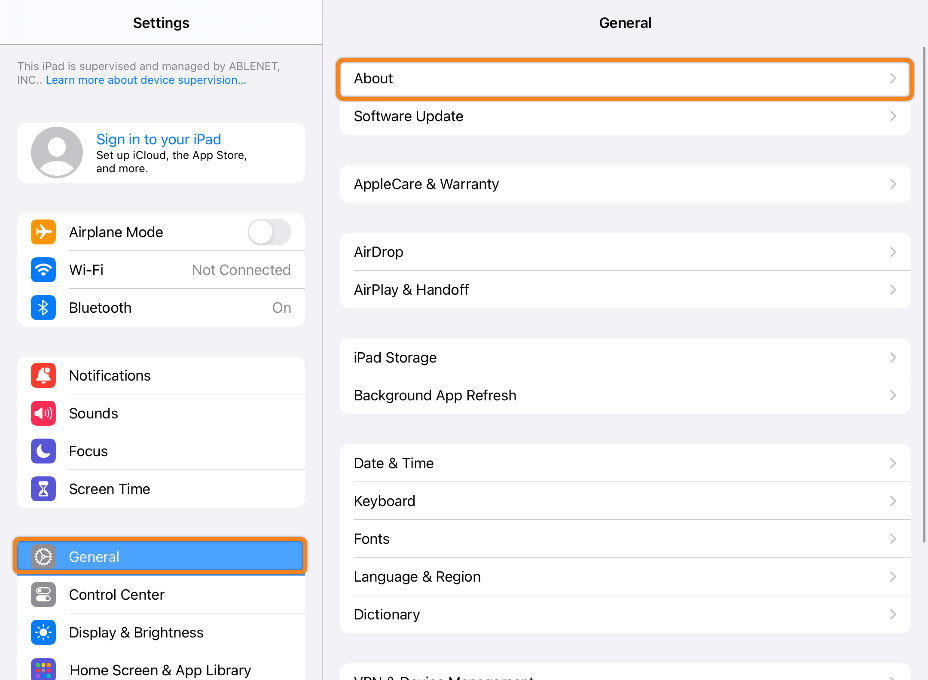Open Dictionary settings
The width and height of the screenshot is (928, 680).
[x=625, y=615]
